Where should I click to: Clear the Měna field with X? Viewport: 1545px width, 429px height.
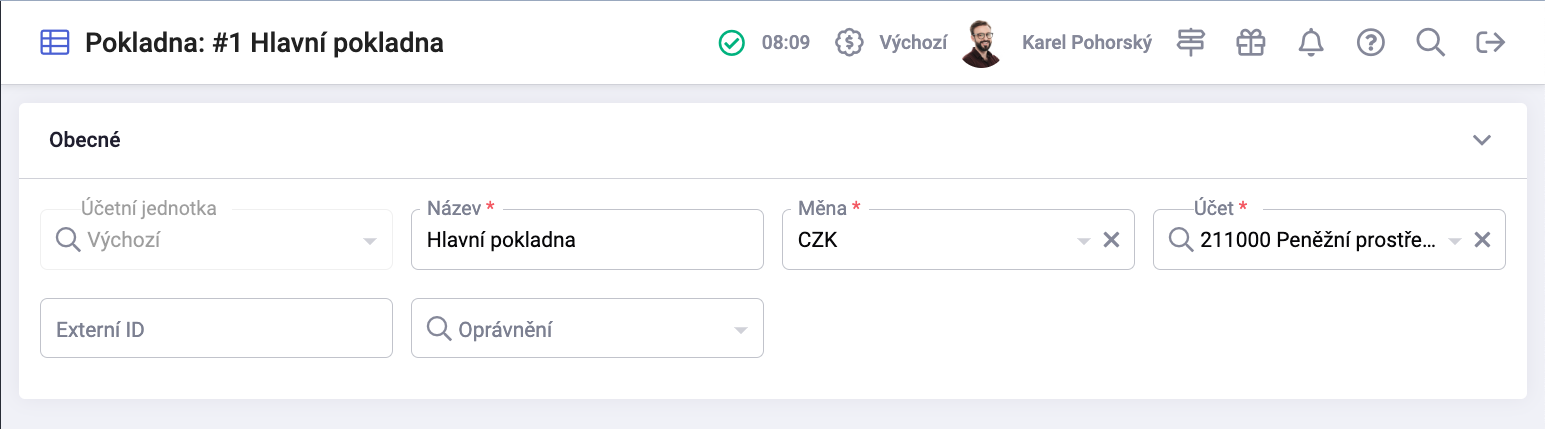tap(1111, 240)
